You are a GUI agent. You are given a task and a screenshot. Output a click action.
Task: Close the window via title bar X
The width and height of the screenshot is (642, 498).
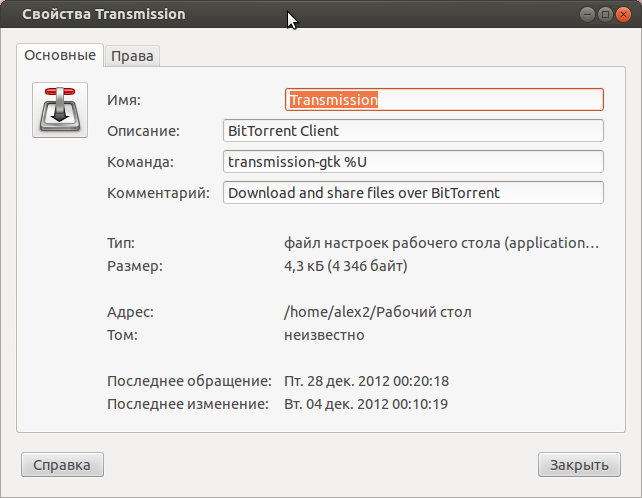(623, 15)
